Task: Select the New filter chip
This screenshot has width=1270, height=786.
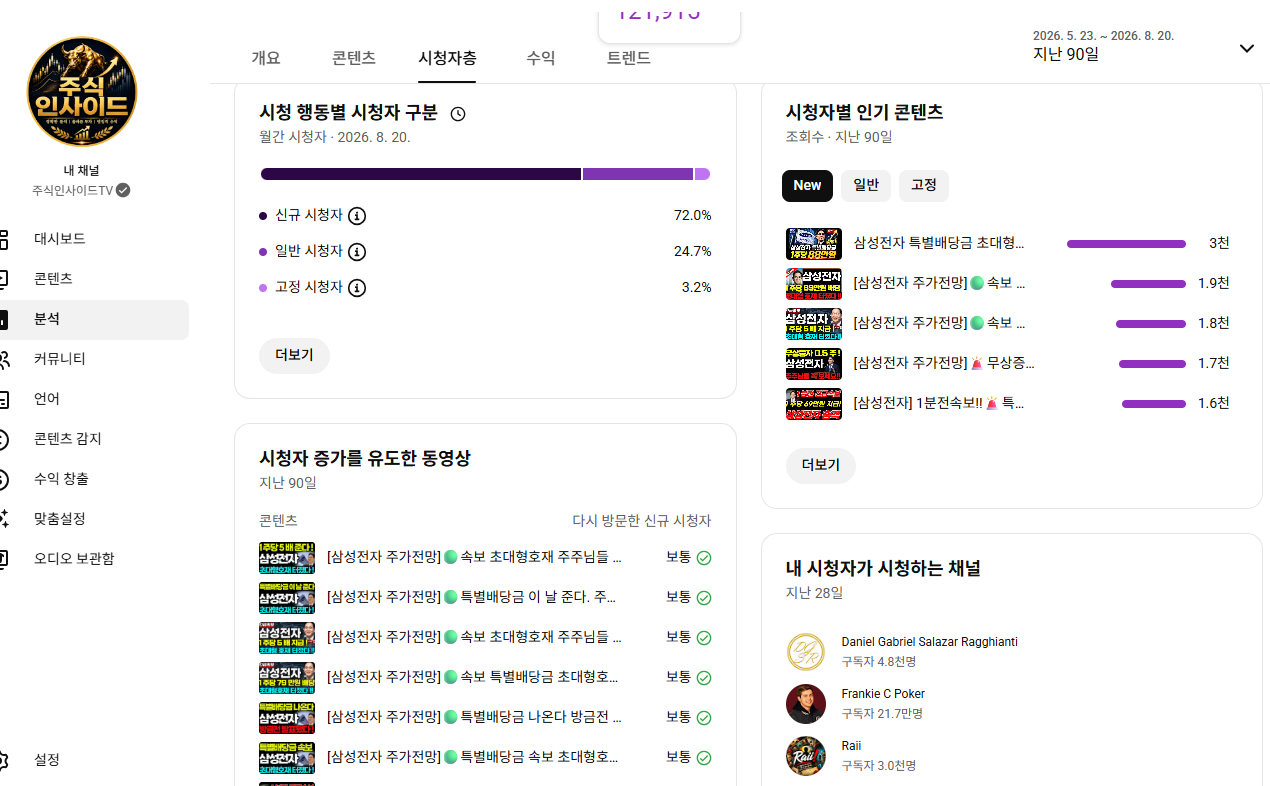Action: coord(807,185)
